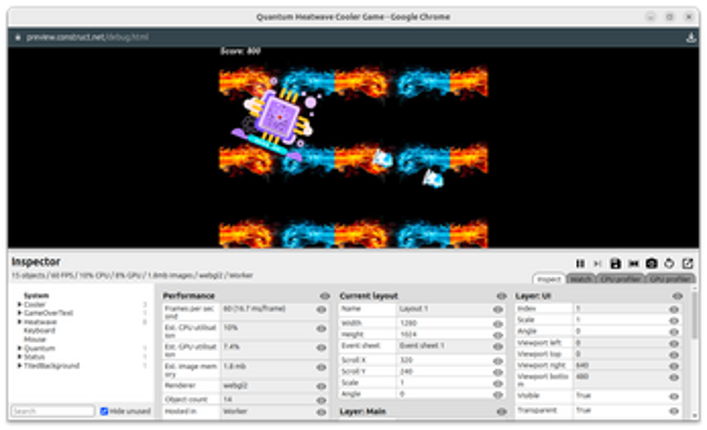This screenshot has height=430, width=707.
Task: Step one frame forward in debugger
Action: (597, 263)
